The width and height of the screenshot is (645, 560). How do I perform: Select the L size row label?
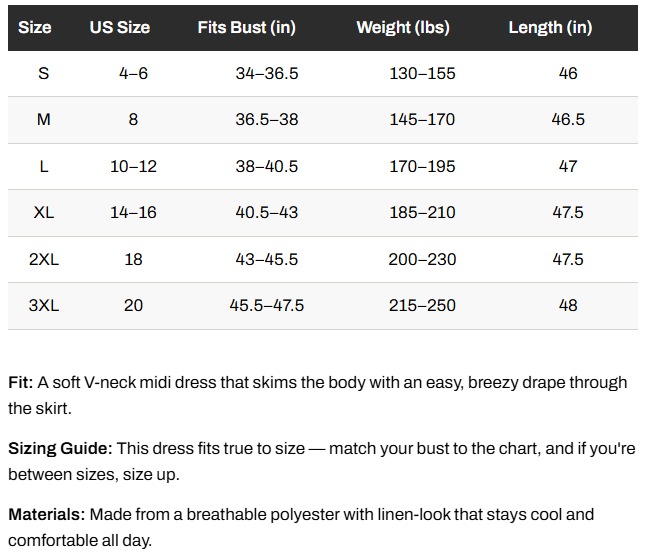[44, 167]
